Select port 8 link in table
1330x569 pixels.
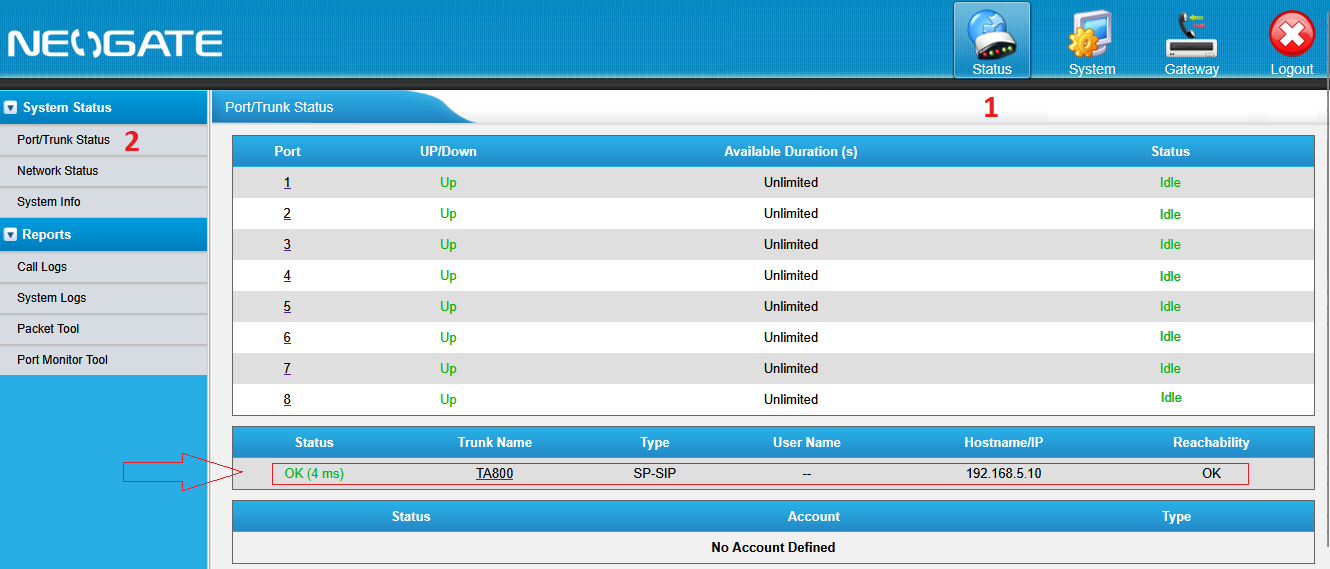click(x=287, y=400)
